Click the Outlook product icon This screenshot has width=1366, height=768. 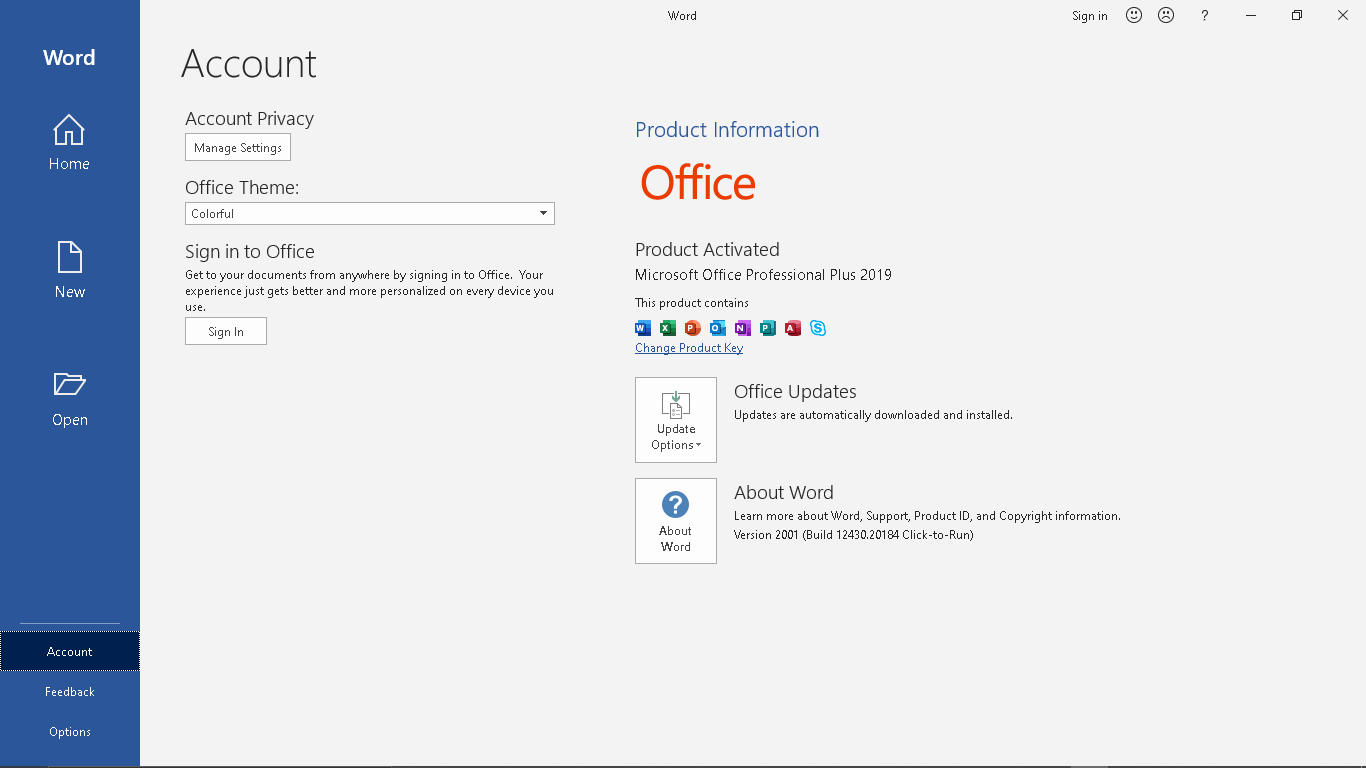pos(718,328)
